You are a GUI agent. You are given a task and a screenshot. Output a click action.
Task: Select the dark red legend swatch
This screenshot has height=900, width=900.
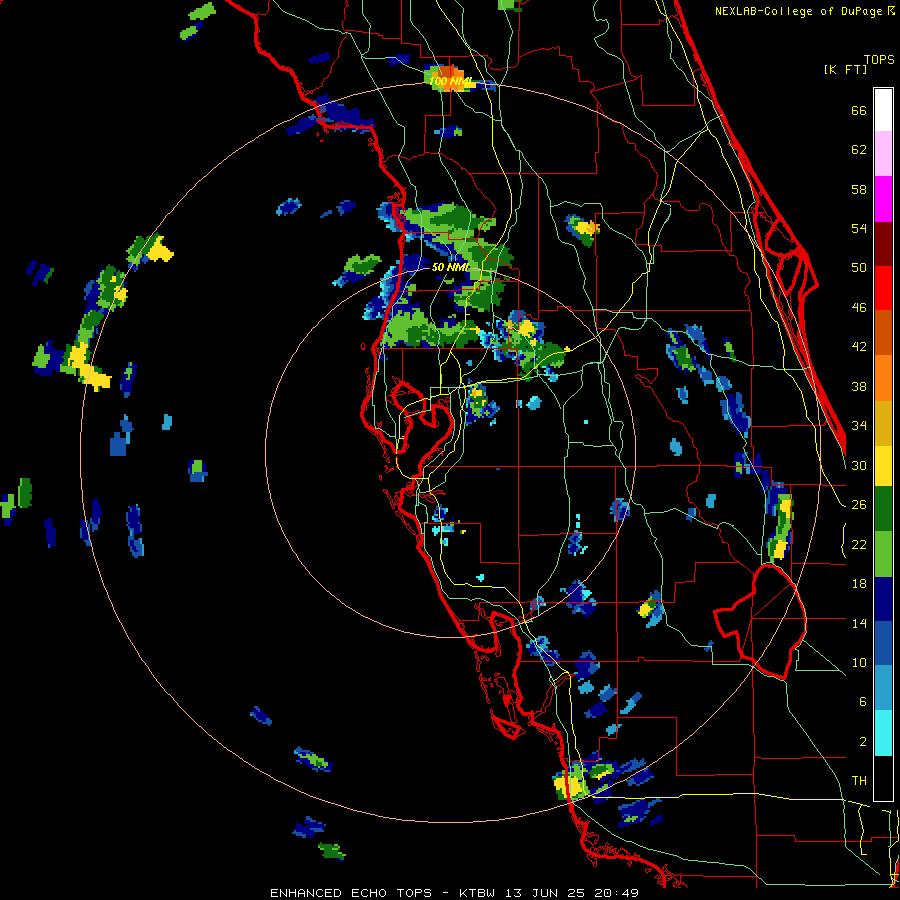pyautogui.click(x=883, y=243)
